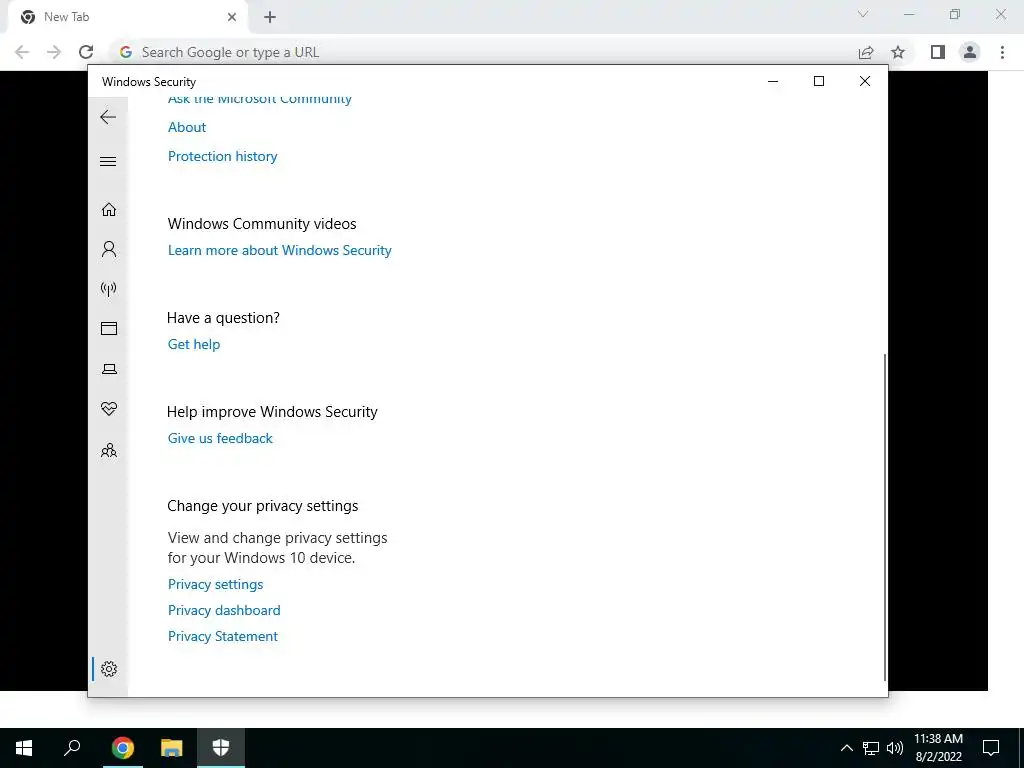Toggle Chrome side panel
Screen dimensions: 1024x768
938,52
